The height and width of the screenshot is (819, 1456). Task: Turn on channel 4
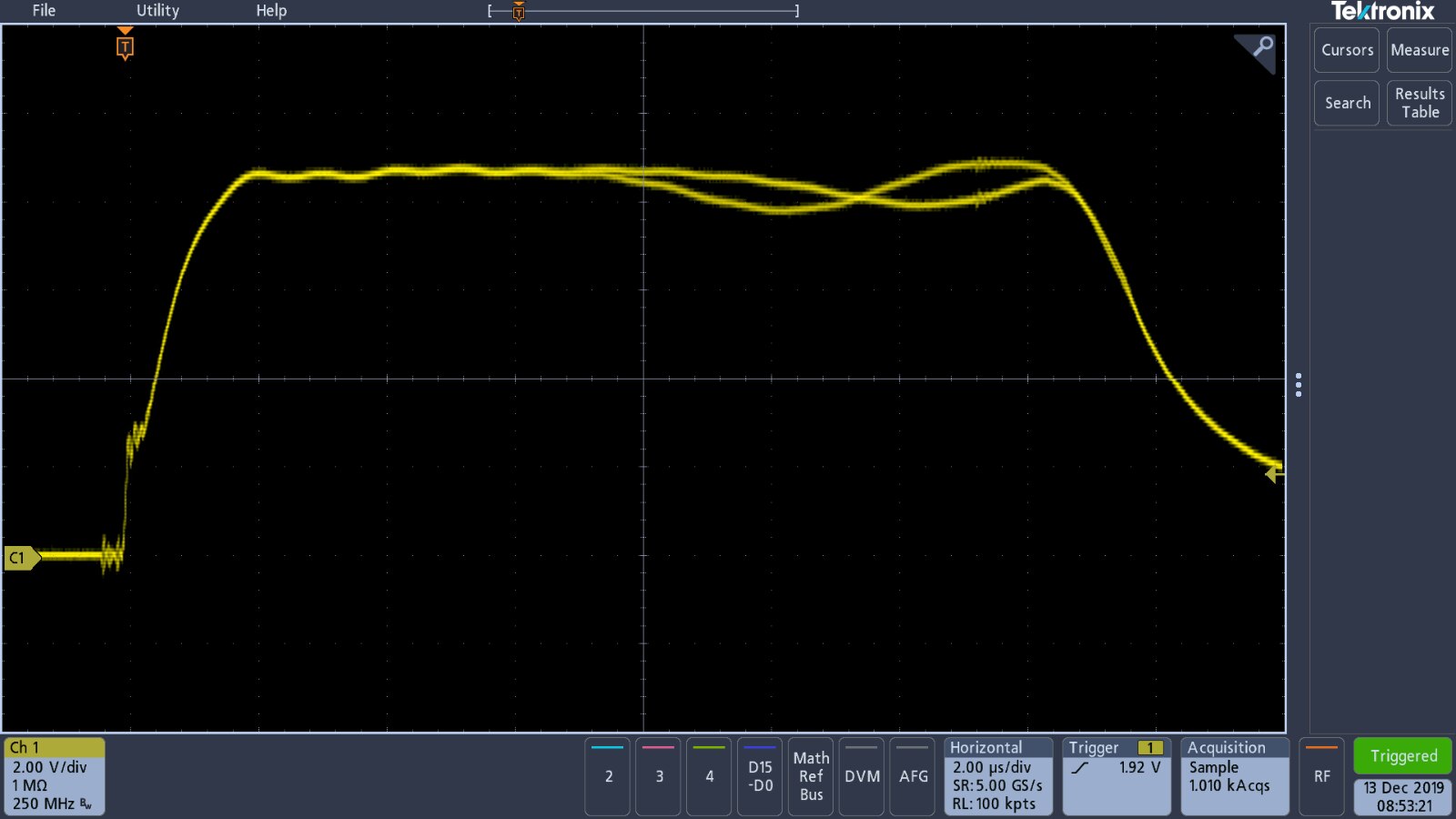pos(710,776)
